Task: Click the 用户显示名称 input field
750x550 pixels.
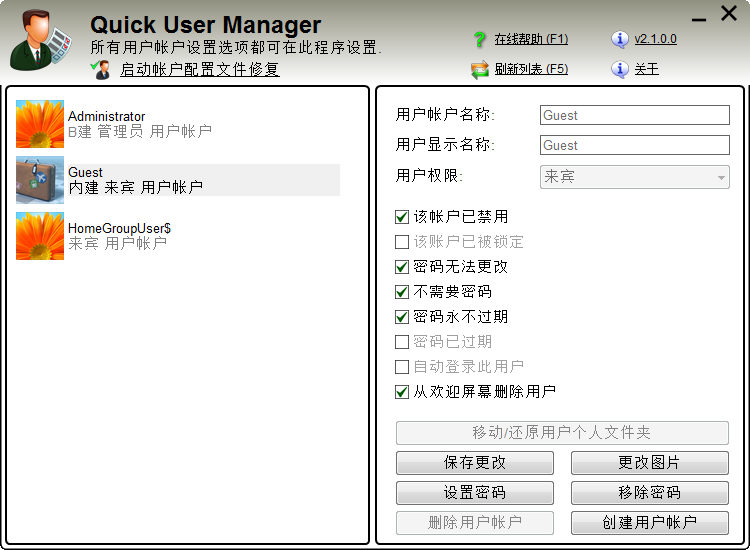Action: pyautogui.click(x=634, y=145)
